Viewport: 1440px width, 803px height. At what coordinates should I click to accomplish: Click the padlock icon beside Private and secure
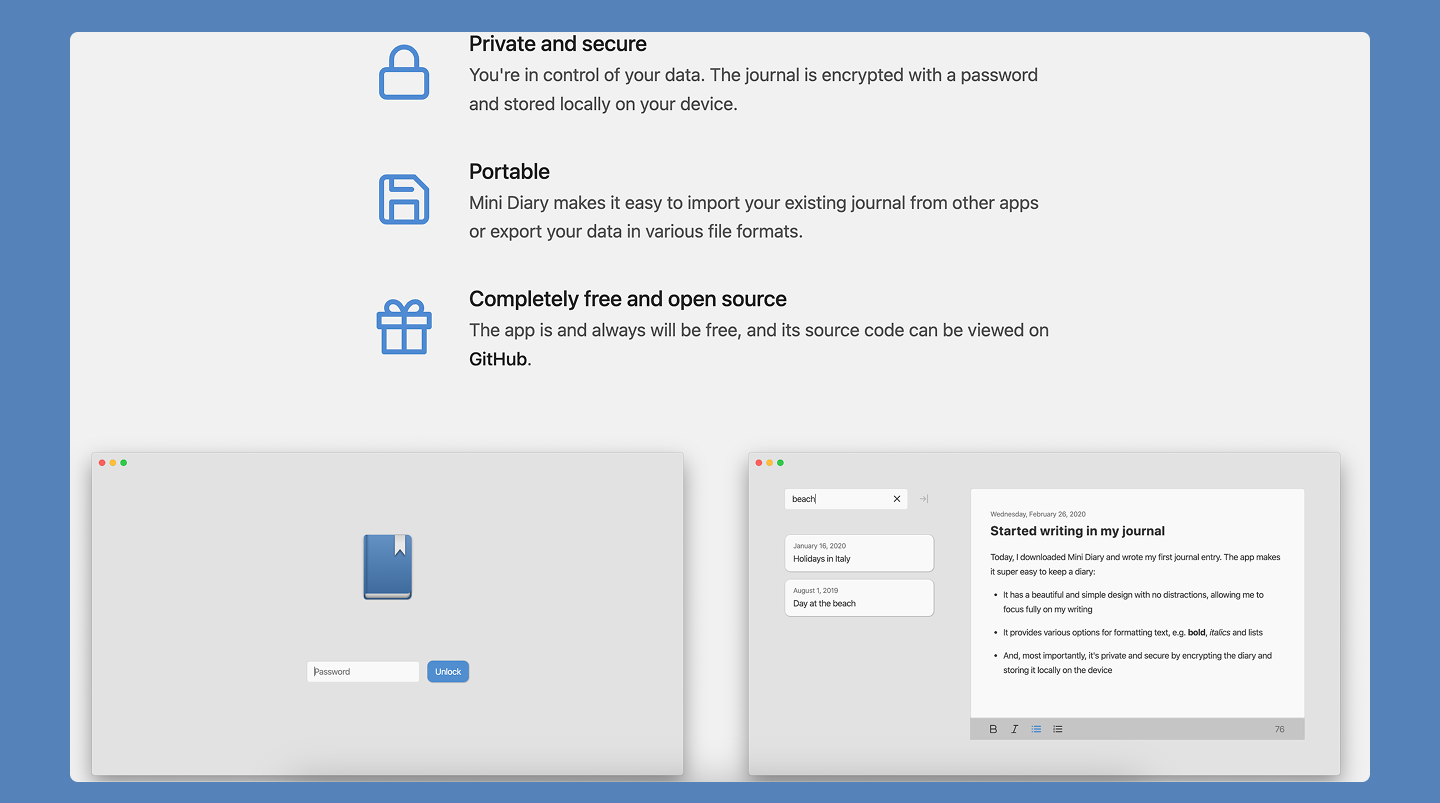[x=404, y=72]
